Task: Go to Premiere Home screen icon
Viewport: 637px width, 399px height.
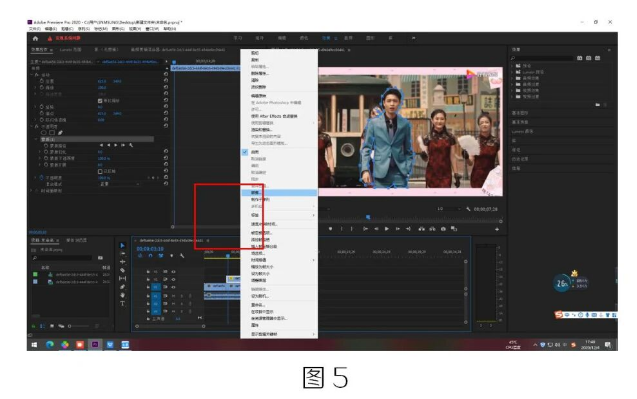Action: [35, 39]
